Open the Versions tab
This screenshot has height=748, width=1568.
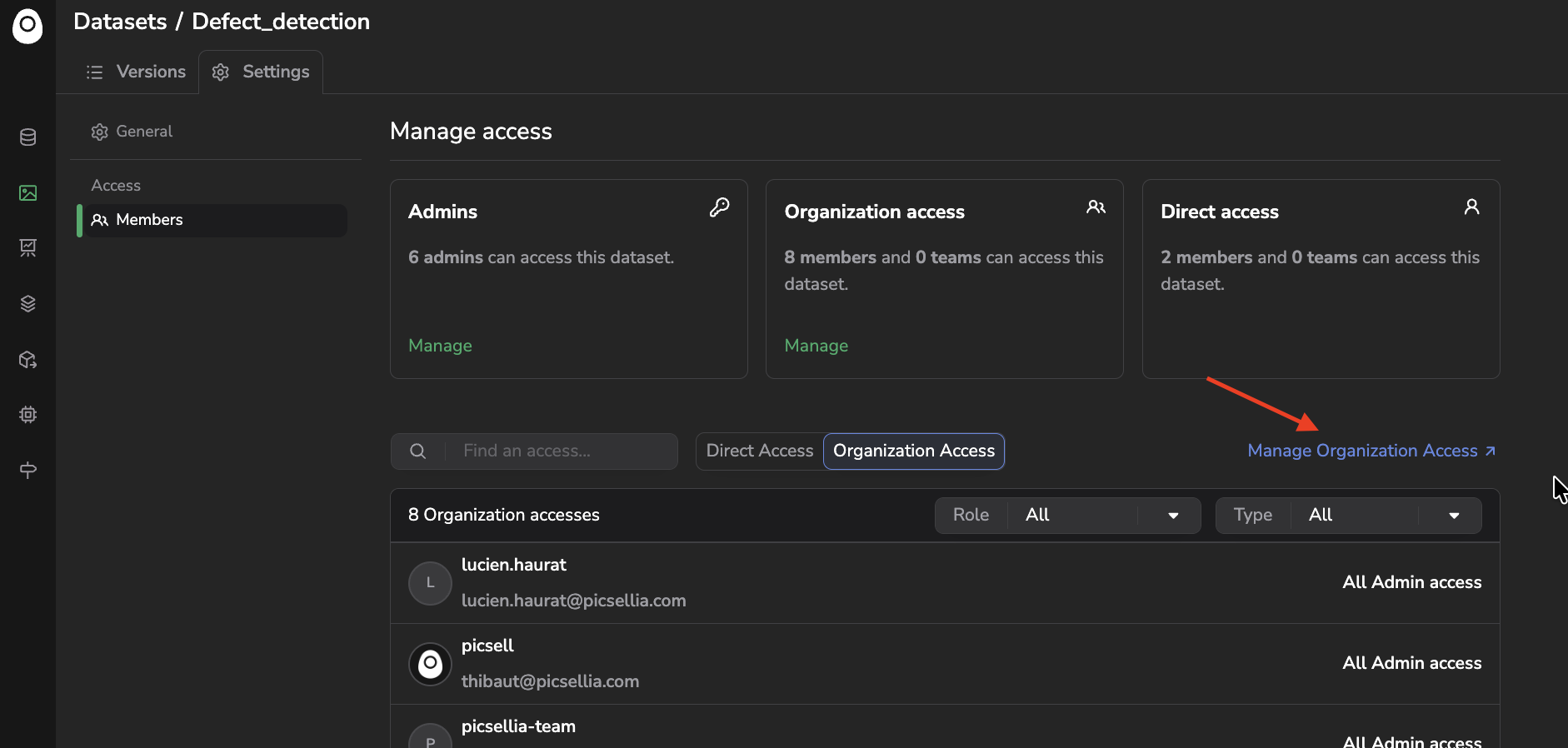136,72
